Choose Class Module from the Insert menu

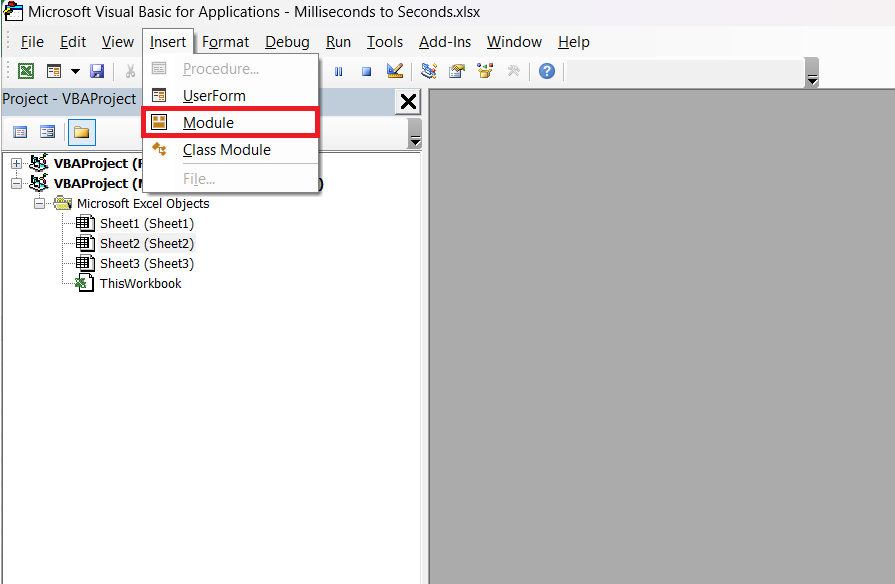coord(231,150)
